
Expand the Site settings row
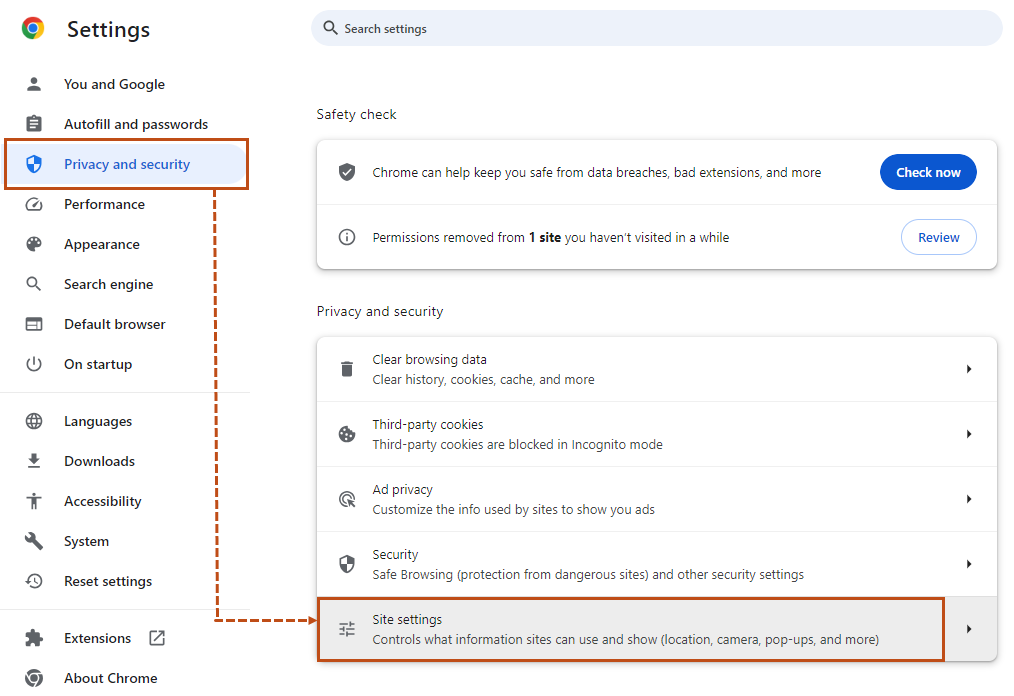(x=968, y=628)
